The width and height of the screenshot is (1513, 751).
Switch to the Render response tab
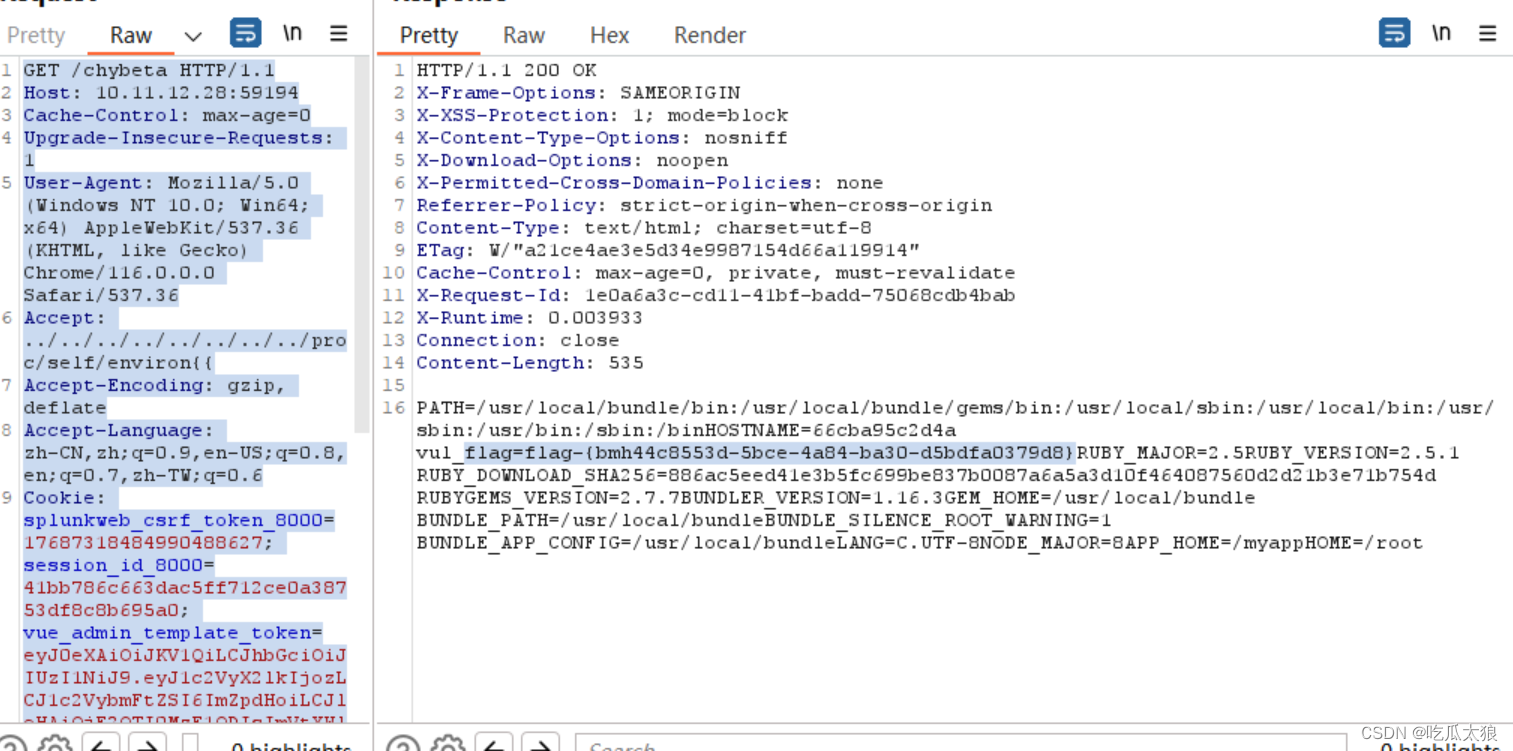point(709,35)
